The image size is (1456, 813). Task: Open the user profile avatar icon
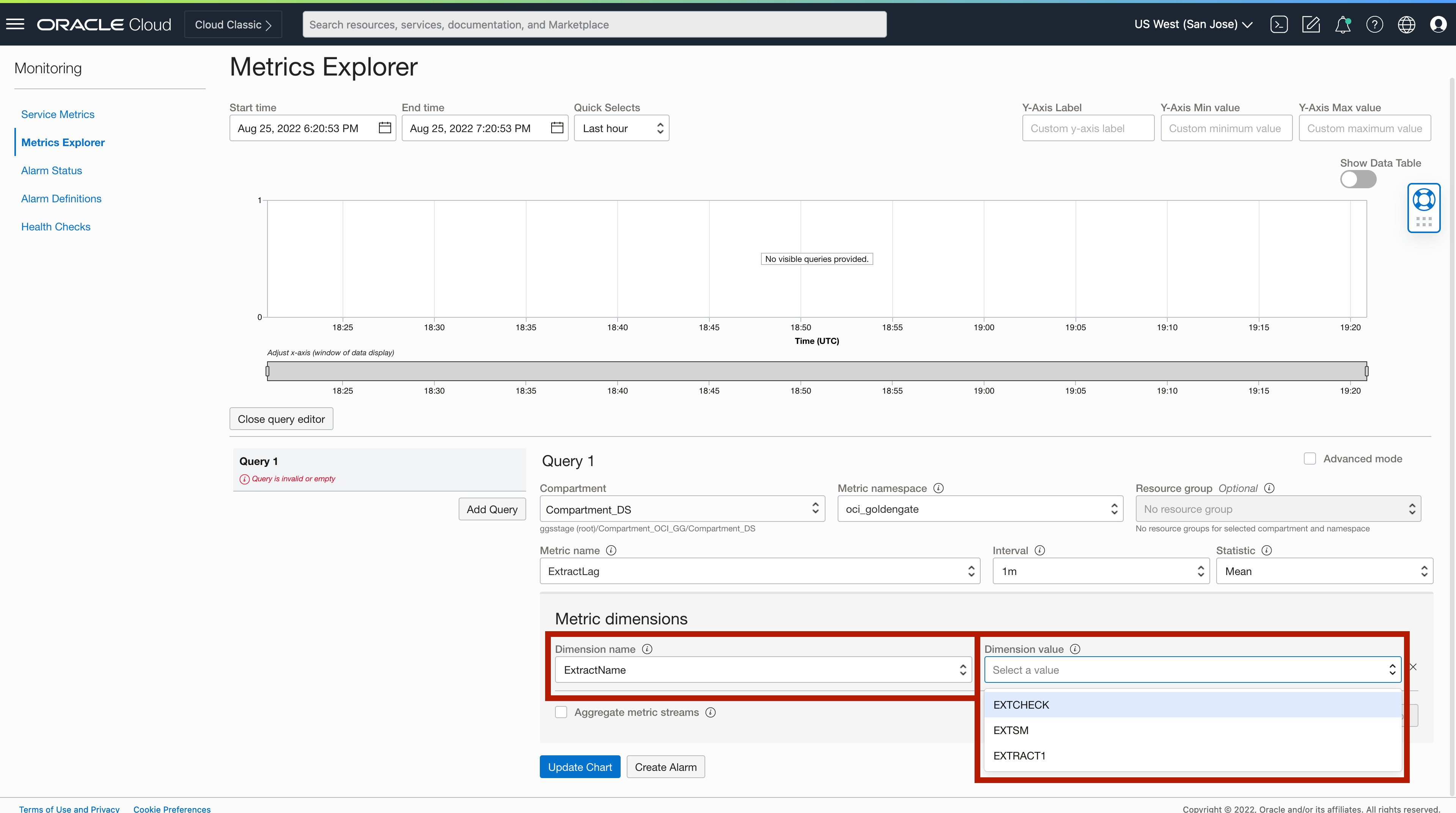coord(1438,24)
